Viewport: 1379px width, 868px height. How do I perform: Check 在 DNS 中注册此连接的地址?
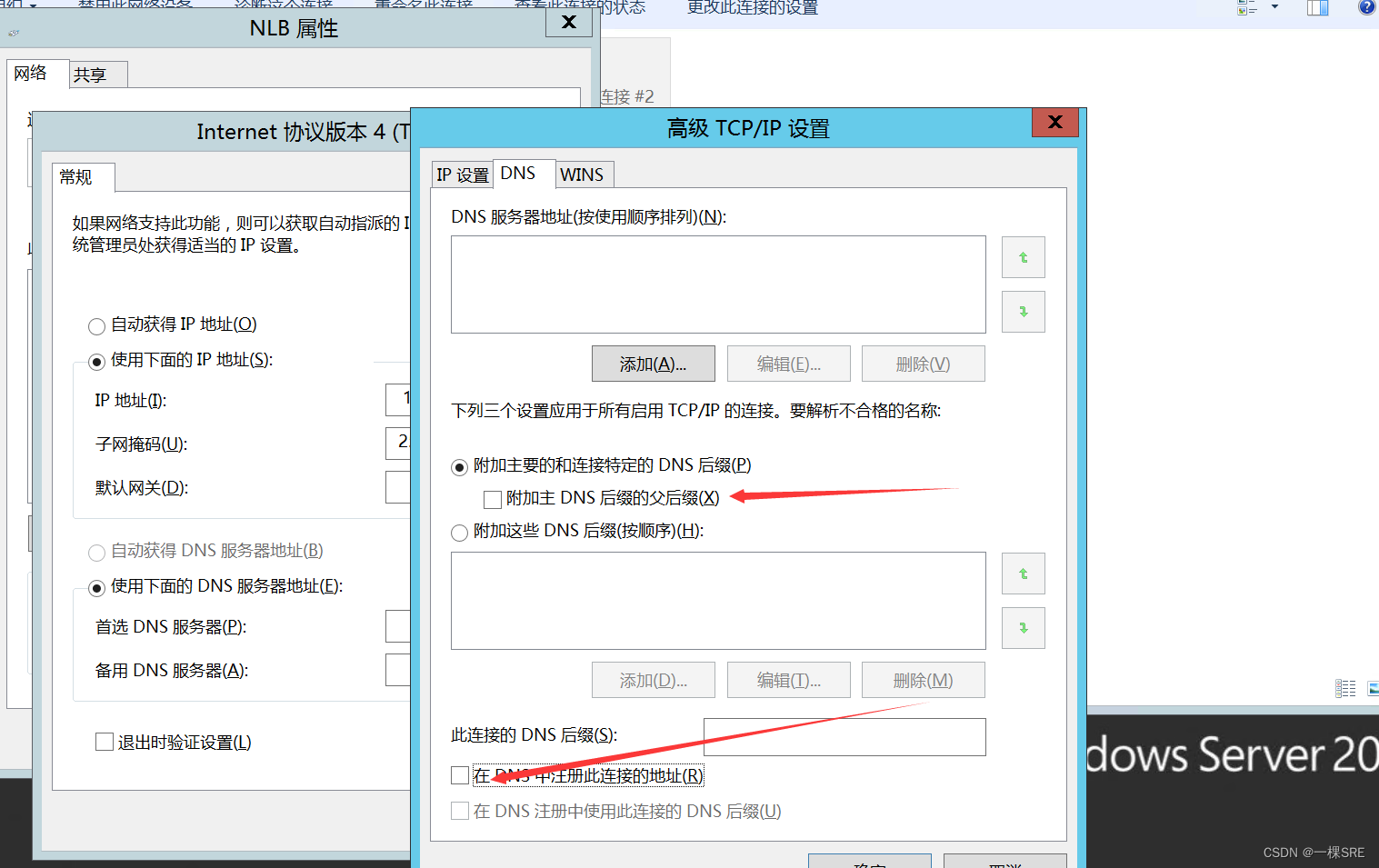[x=460, y=774]
